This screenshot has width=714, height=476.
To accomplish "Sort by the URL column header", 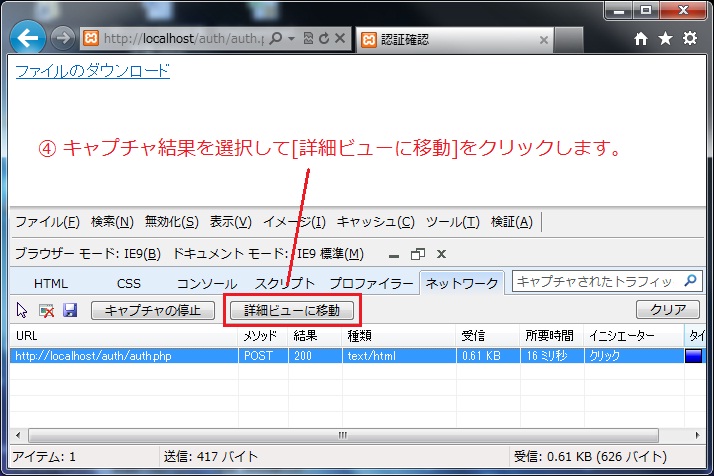I will coord(124,336).
